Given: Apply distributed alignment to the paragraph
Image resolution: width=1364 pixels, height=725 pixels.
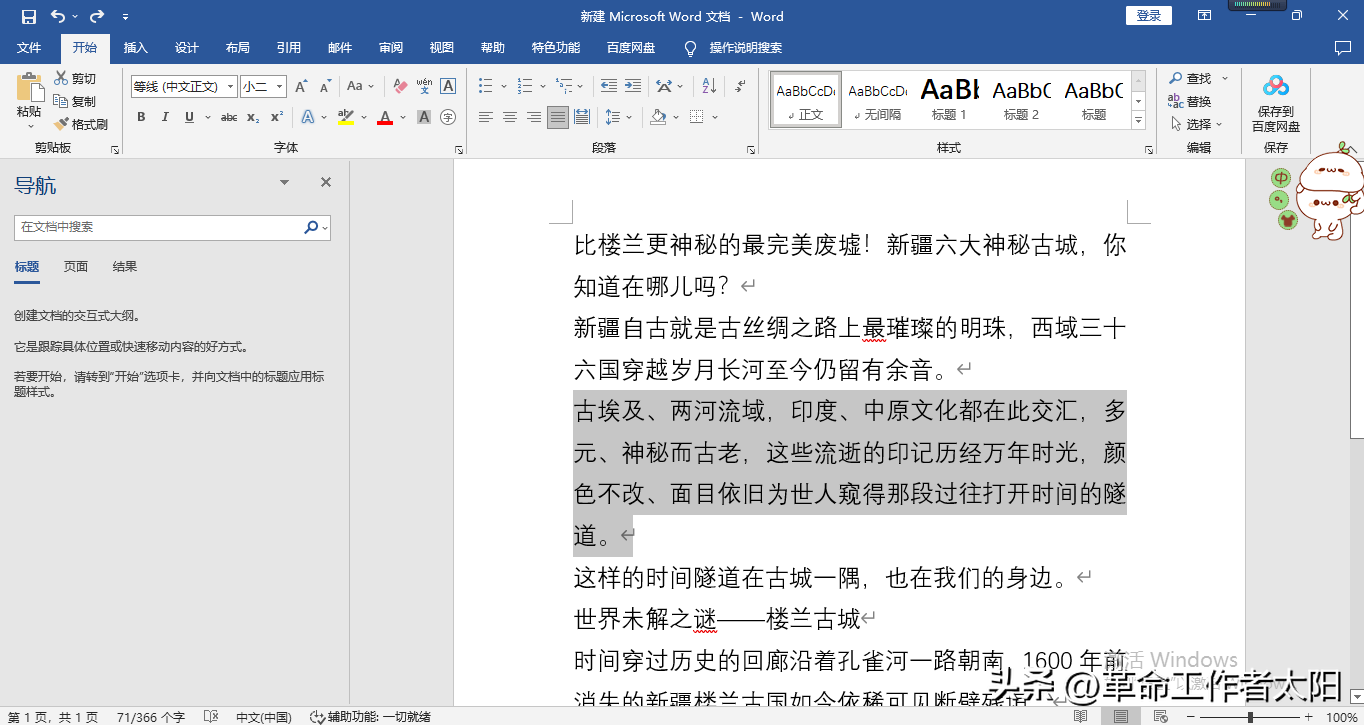Looking at the screenshot, I should [x=582, y=117].
